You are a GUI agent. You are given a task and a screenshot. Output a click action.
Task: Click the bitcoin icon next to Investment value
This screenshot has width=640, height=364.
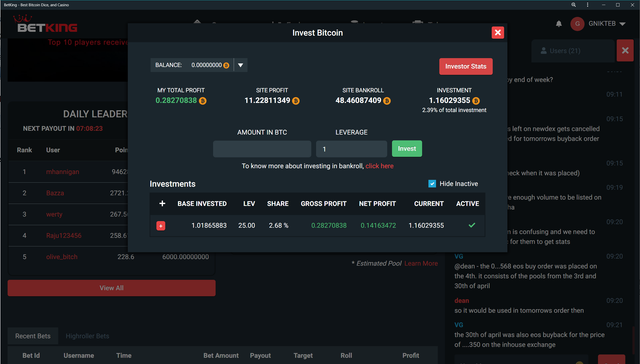[x=476, y=101]
